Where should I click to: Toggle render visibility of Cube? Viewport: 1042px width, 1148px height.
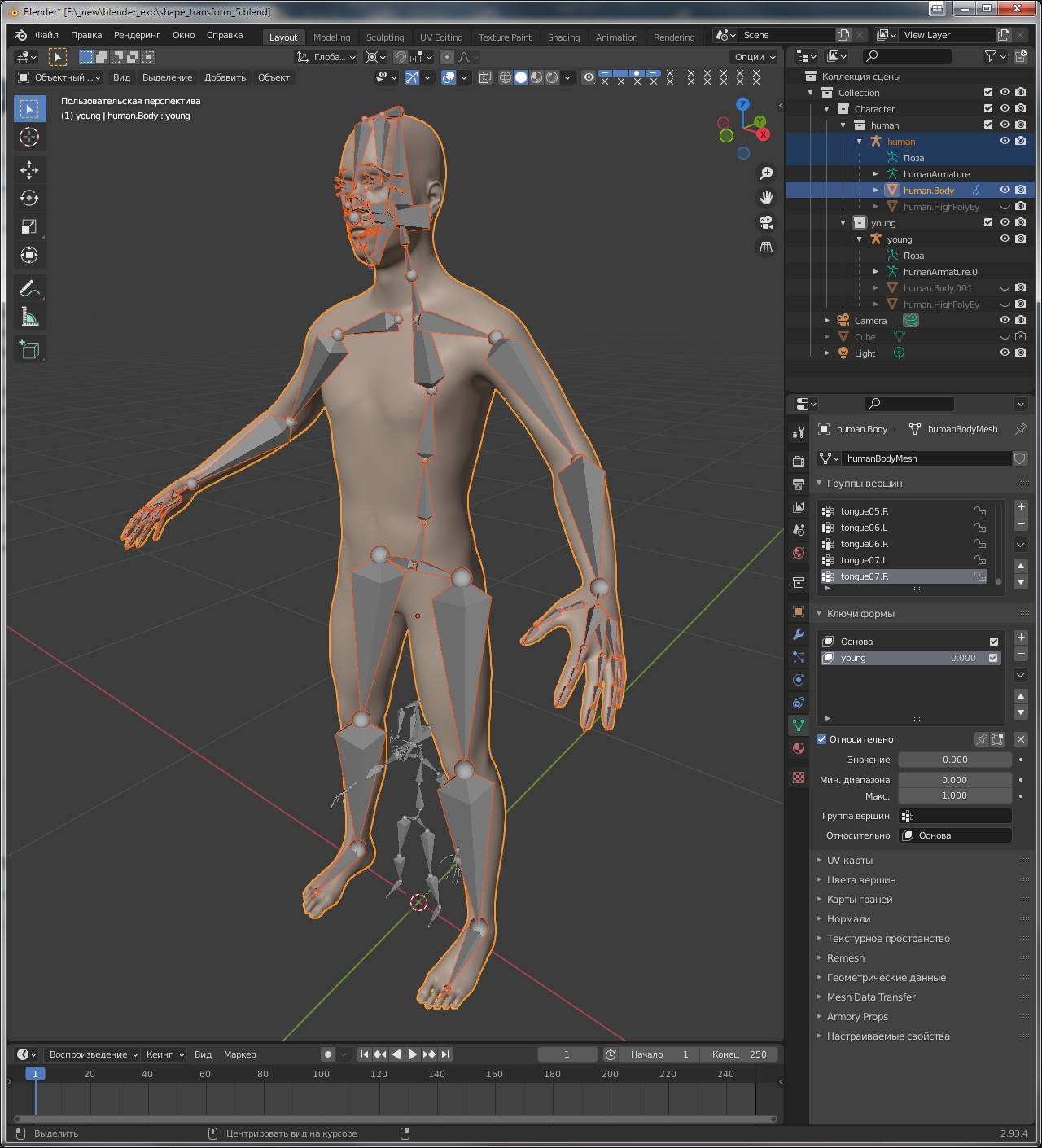tap(1021, 336)
